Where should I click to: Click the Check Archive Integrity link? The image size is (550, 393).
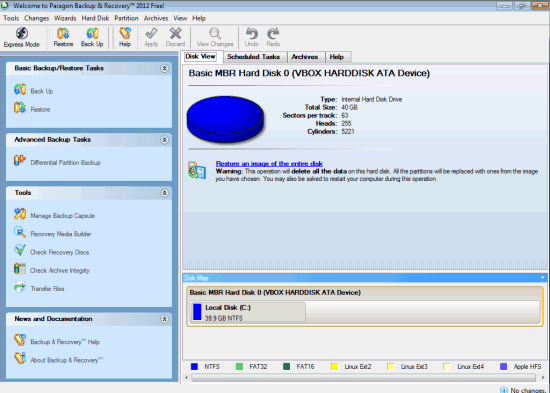point(60,271)
